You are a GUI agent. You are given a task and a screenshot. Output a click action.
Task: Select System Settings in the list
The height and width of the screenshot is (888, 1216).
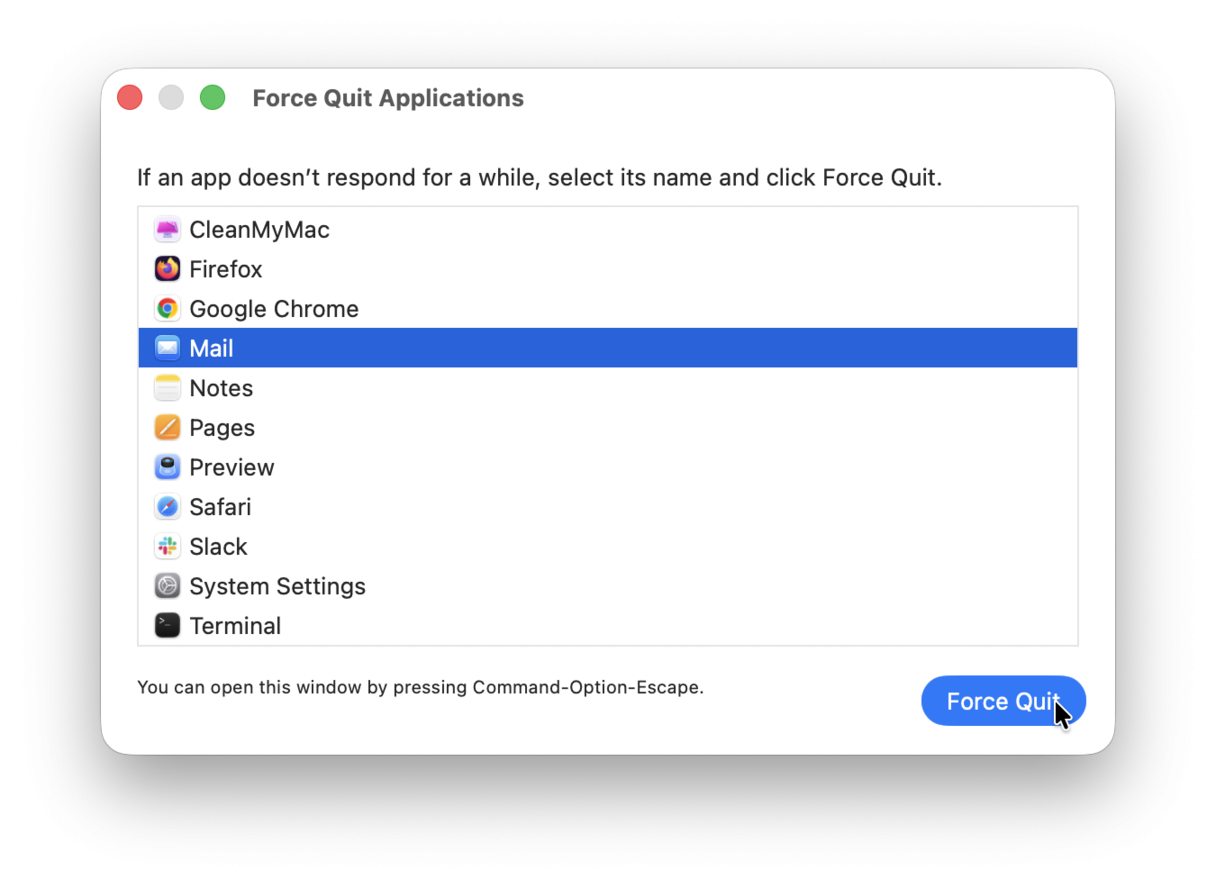pyautogui.click(x=277, y=585)
